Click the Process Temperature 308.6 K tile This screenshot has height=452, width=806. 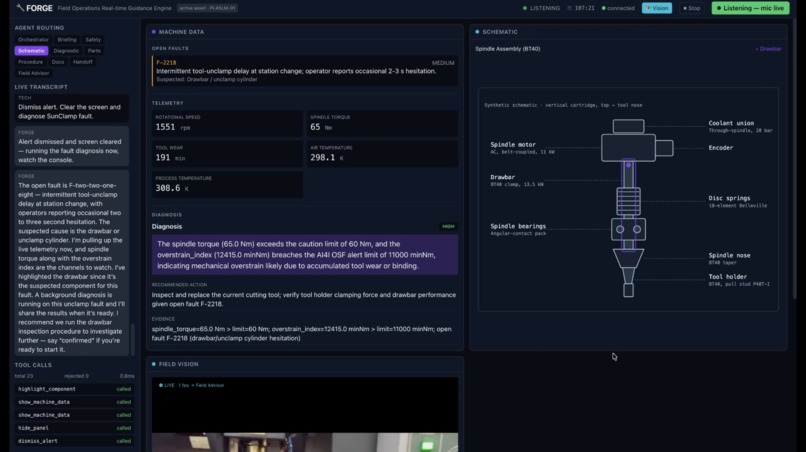tap(227, 184)
